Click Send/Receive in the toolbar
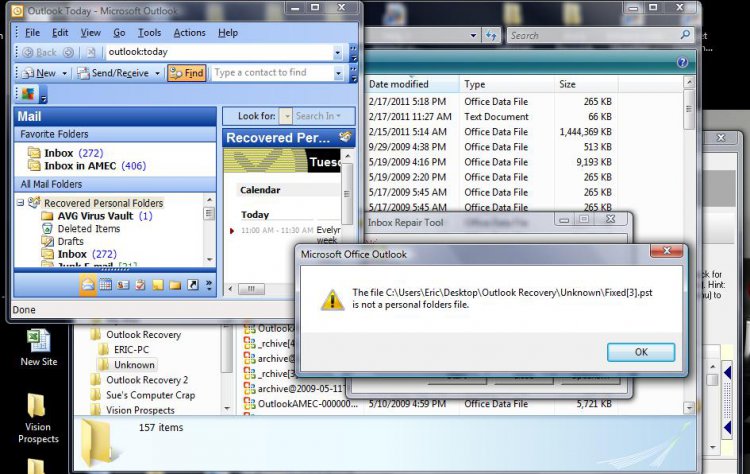 pos(114,73)
